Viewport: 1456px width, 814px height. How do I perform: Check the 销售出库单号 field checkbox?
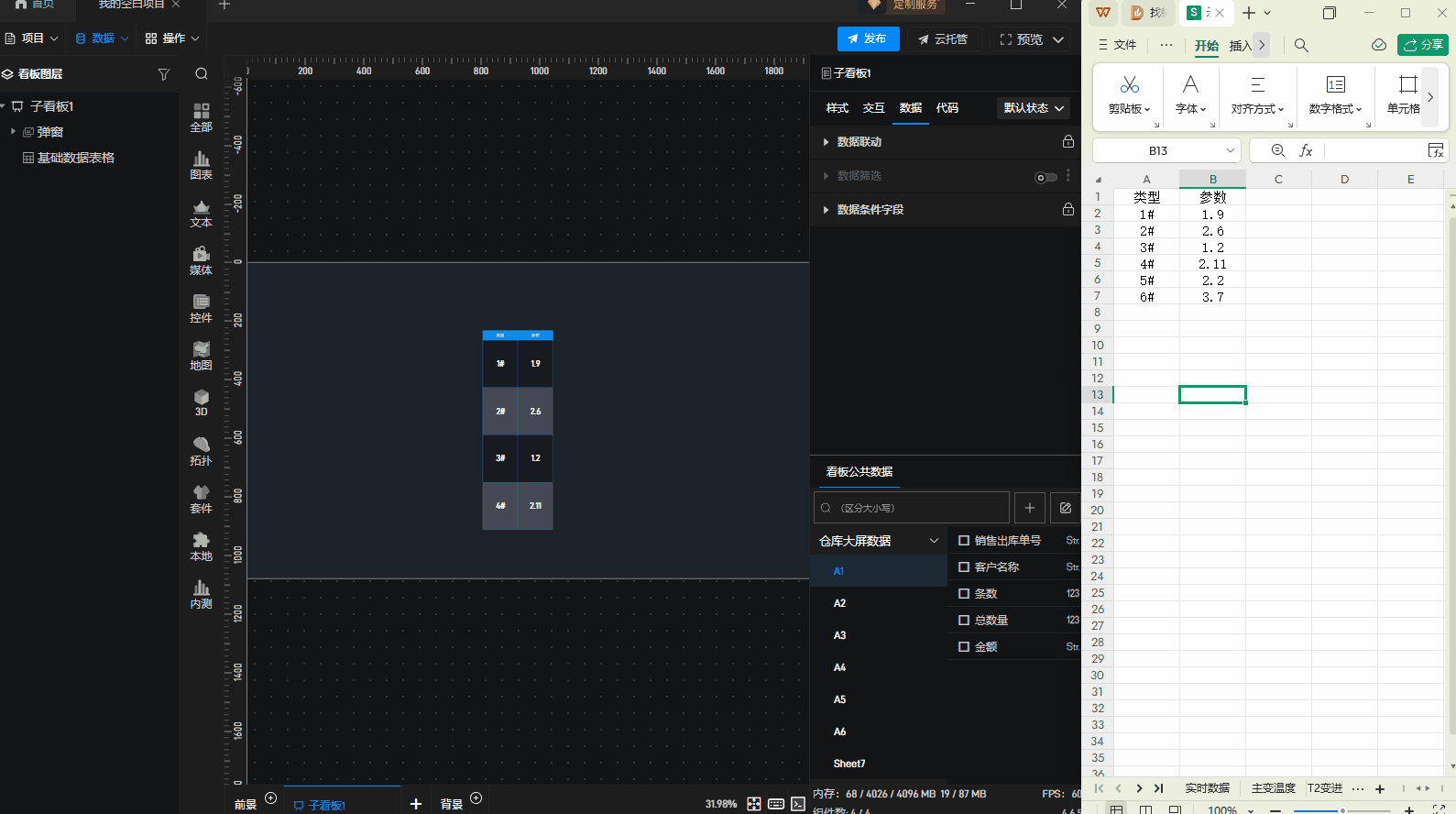tap(964, 541)
